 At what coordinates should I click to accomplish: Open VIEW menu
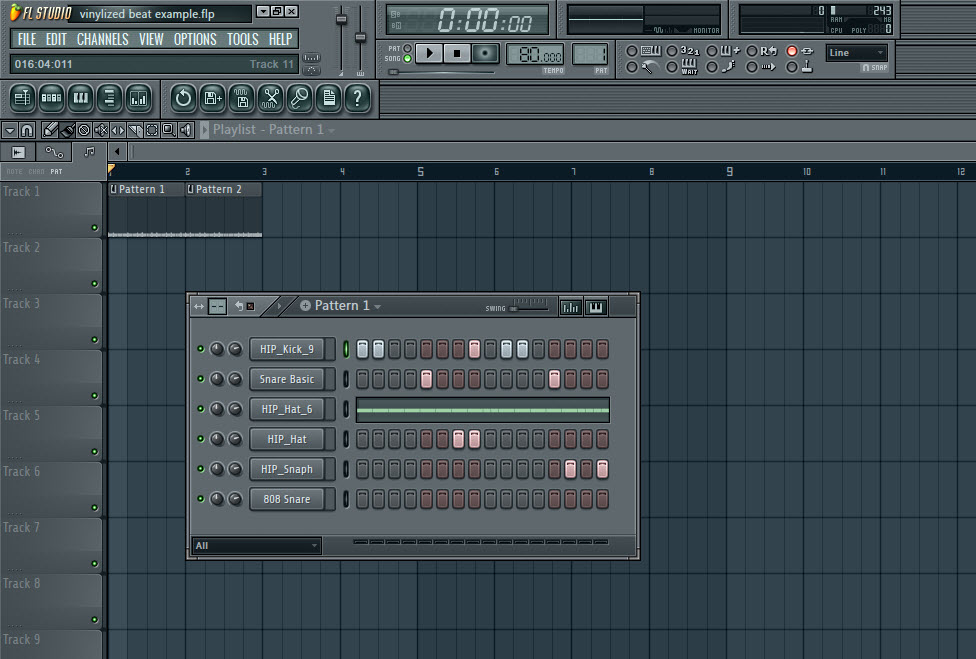(151, 39)
